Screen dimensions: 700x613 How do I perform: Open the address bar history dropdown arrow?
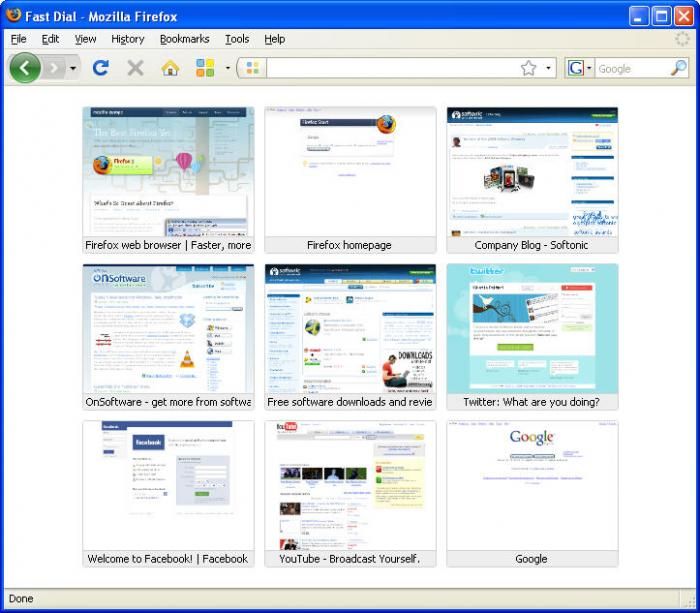coord(548,68)
